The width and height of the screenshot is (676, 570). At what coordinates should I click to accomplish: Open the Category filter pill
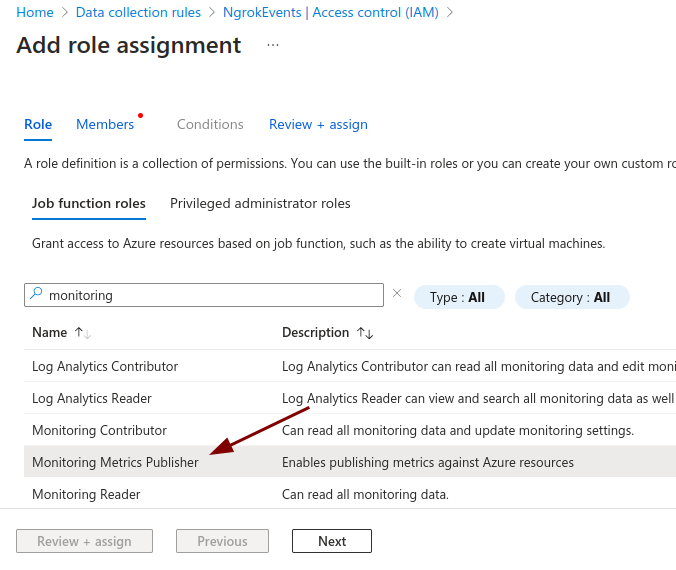click(571, 297)
